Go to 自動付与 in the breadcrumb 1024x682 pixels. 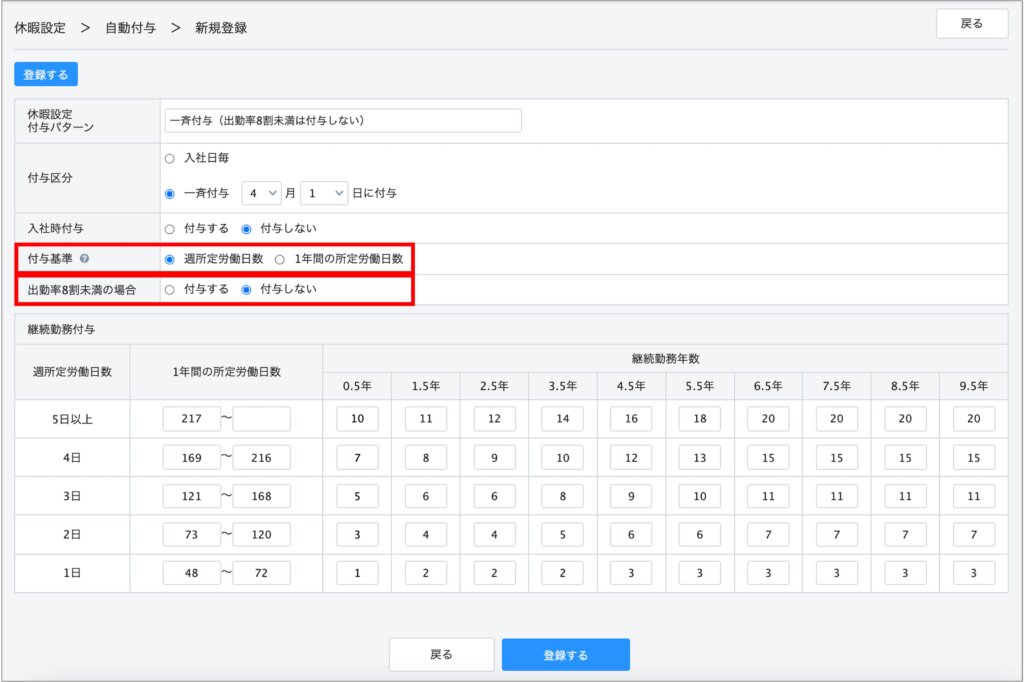130,28
